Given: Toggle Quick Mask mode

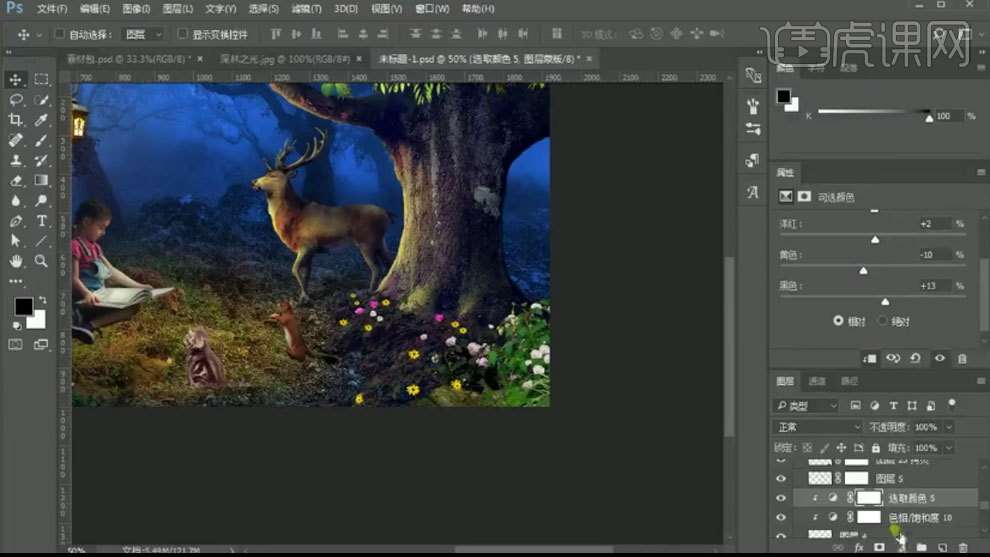Looking at the screenshot, I should point(16,344).
